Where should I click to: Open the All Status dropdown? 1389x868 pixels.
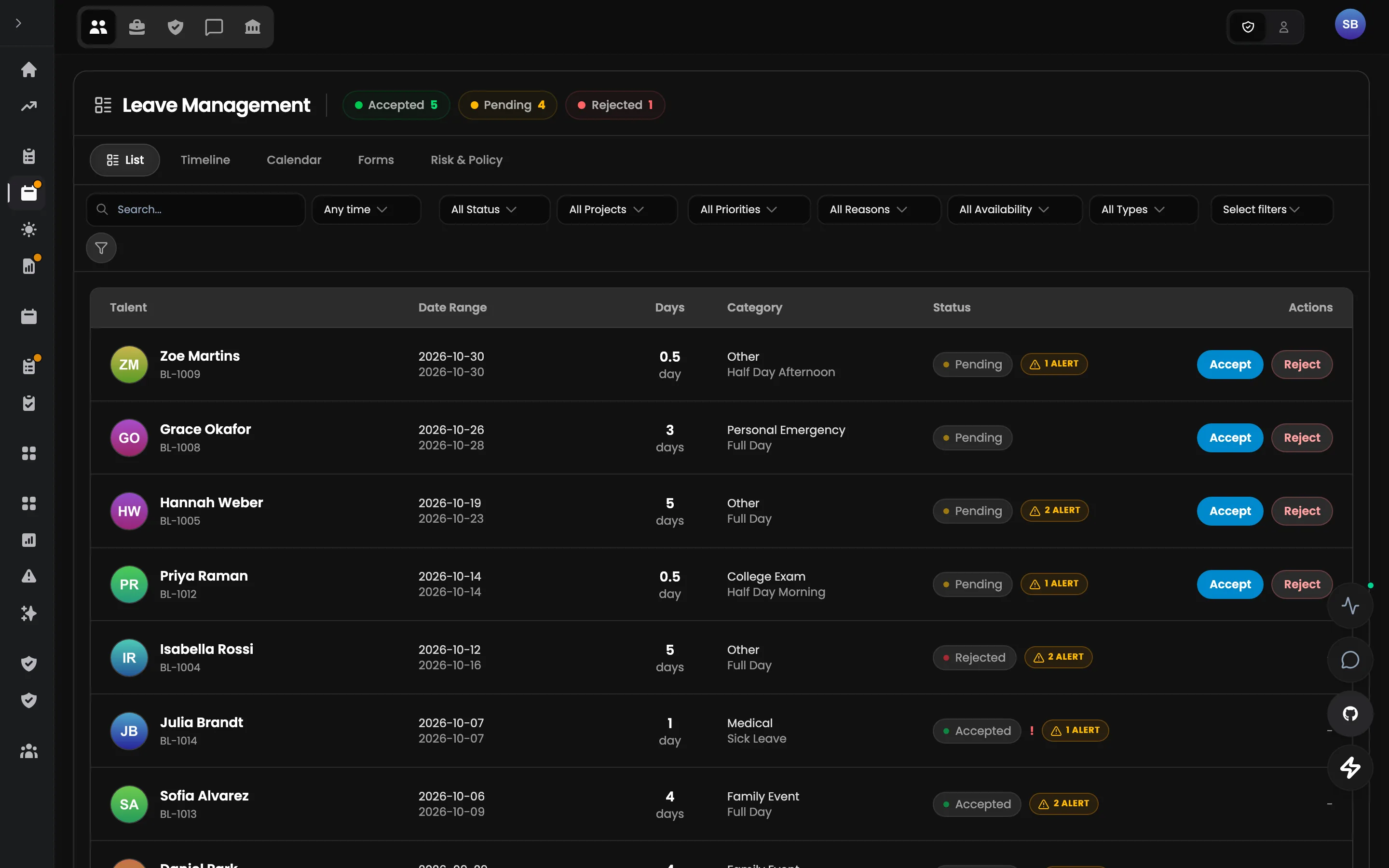494,210
